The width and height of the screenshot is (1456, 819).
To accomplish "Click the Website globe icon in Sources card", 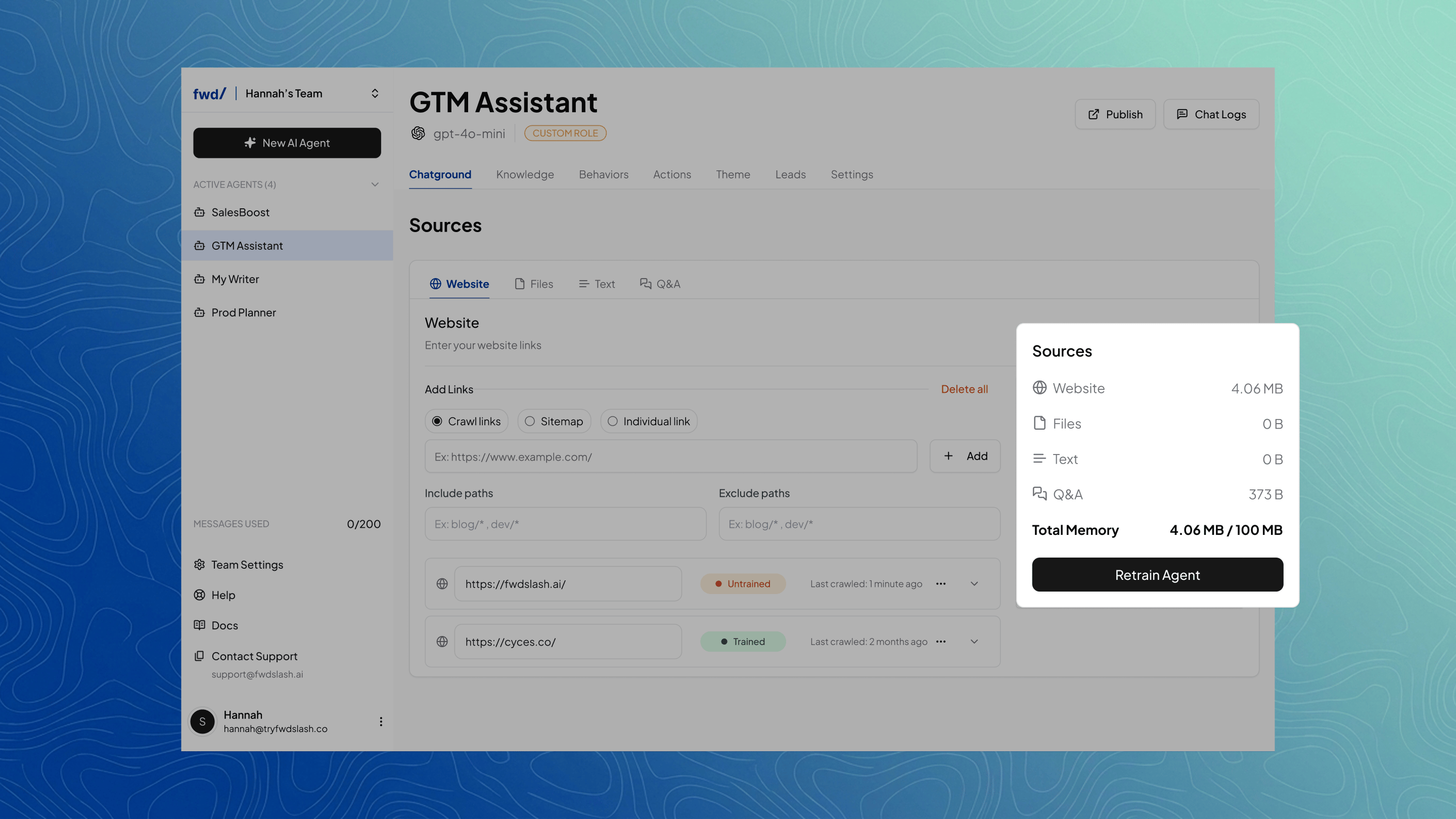I will point(1039,388).
